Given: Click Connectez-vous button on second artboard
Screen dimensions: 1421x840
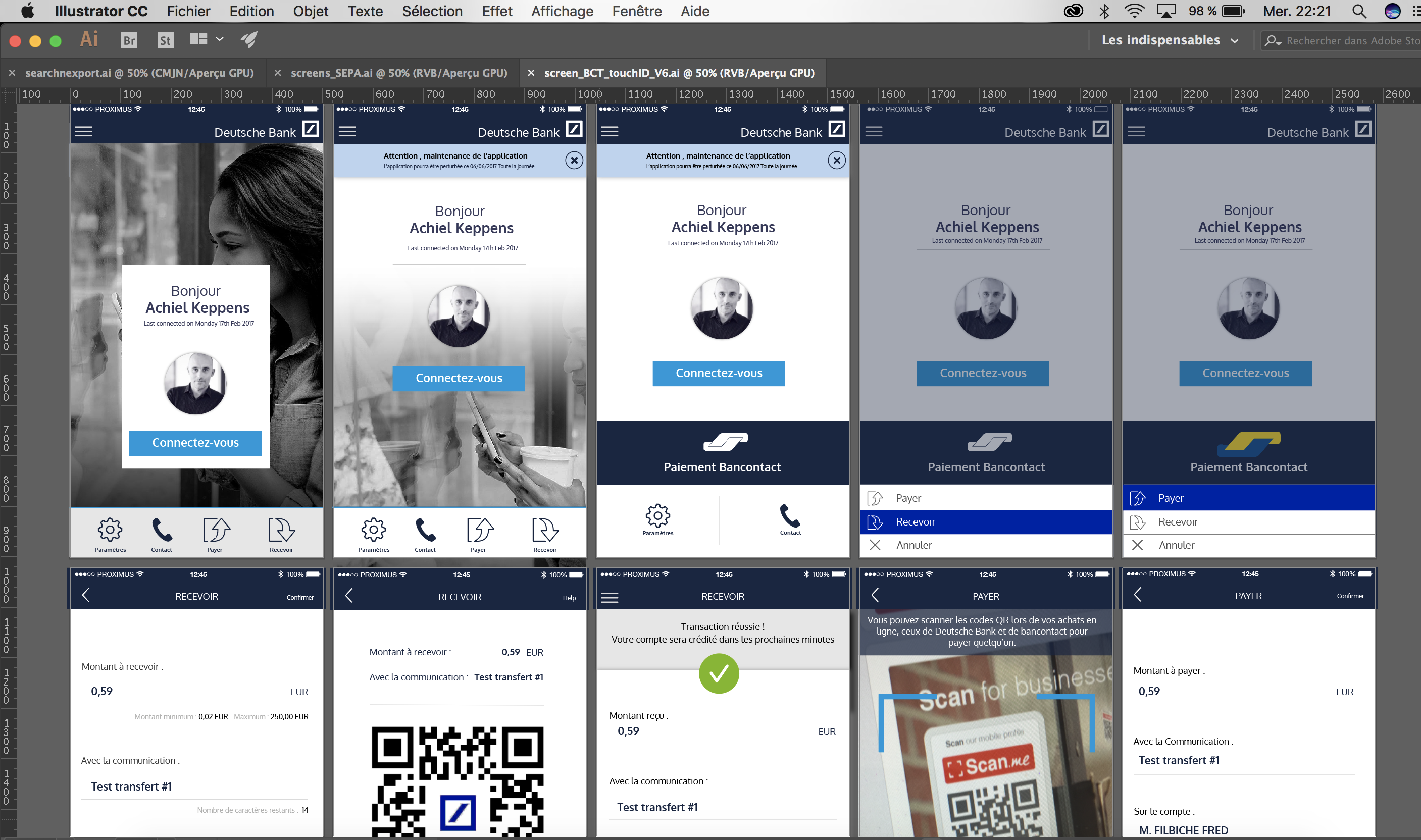Looking at the screenshot, I should pyautogui.click(x=459, y=378).
